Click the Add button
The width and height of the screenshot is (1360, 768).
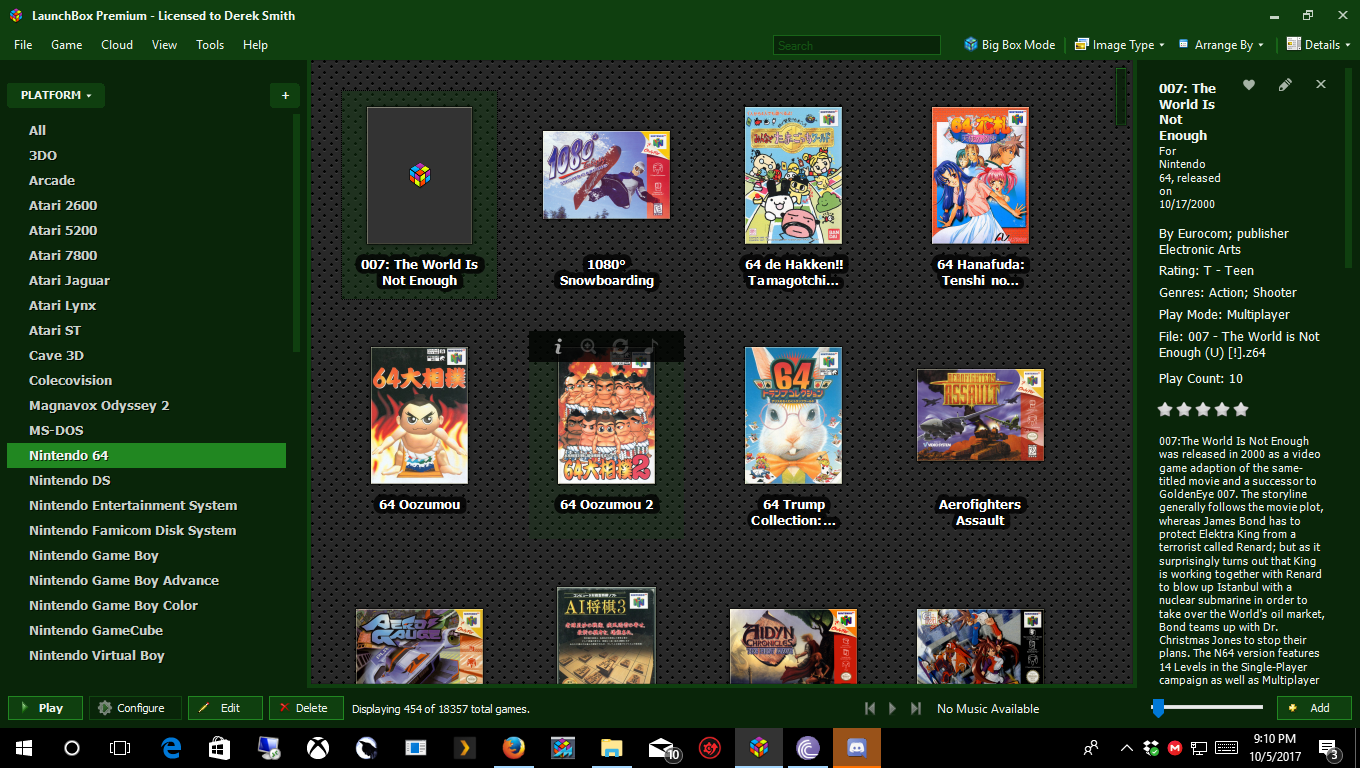pyautogui.click(x=1314, y=708)
